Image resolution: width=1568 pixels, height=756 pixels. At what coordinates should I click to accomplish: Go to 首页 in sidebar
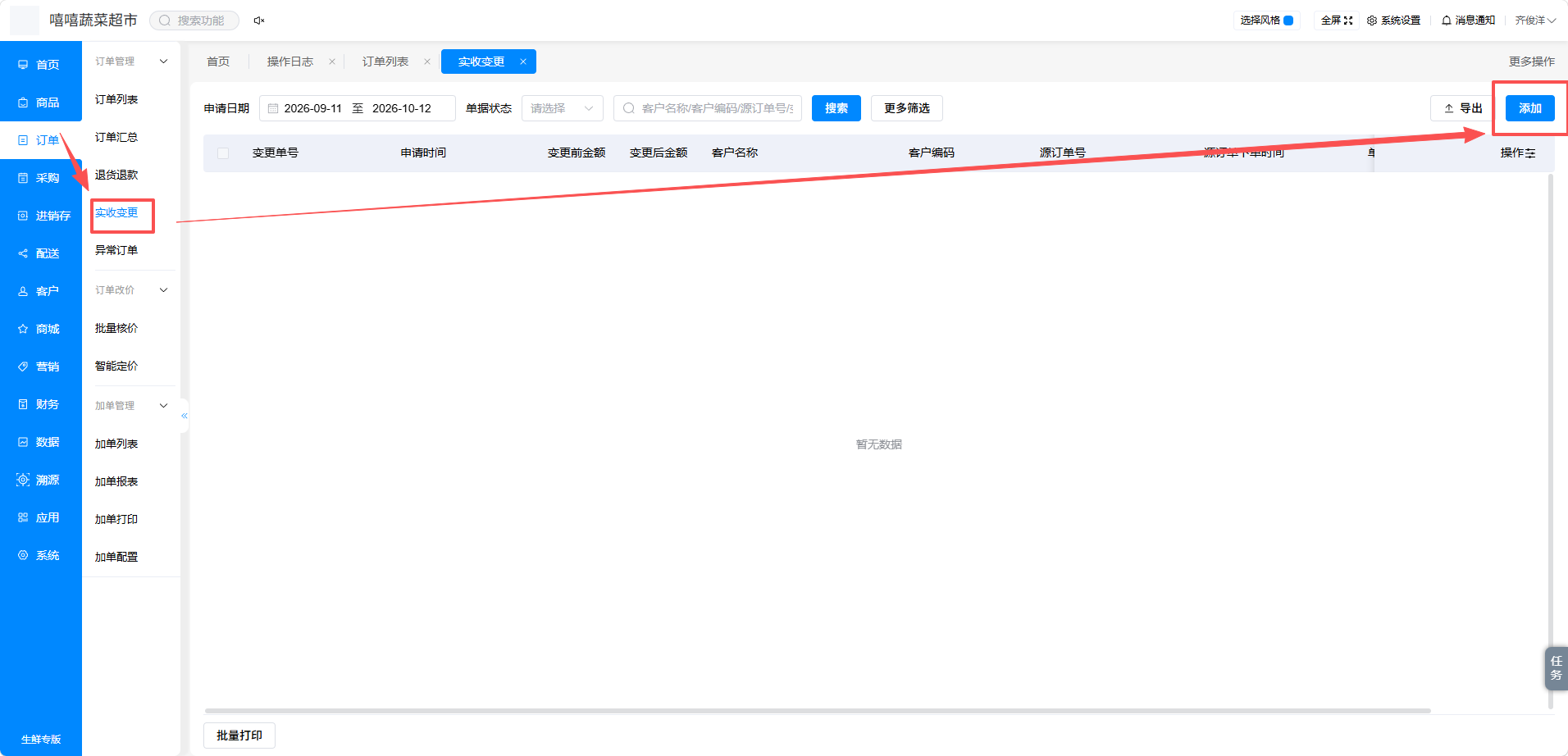(40, 65)
